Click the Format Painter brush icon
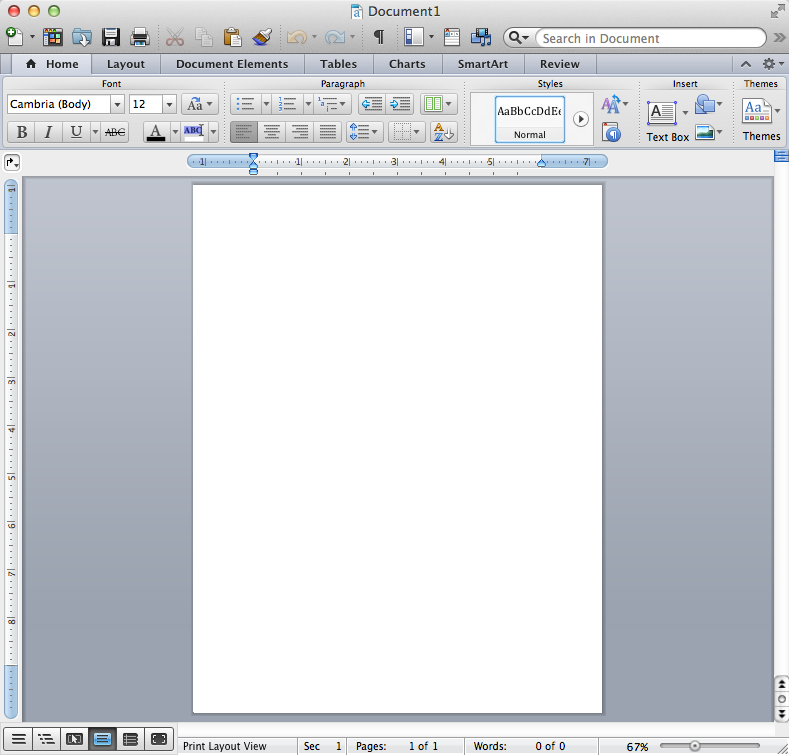789x755 pixels. pos(262,38)
